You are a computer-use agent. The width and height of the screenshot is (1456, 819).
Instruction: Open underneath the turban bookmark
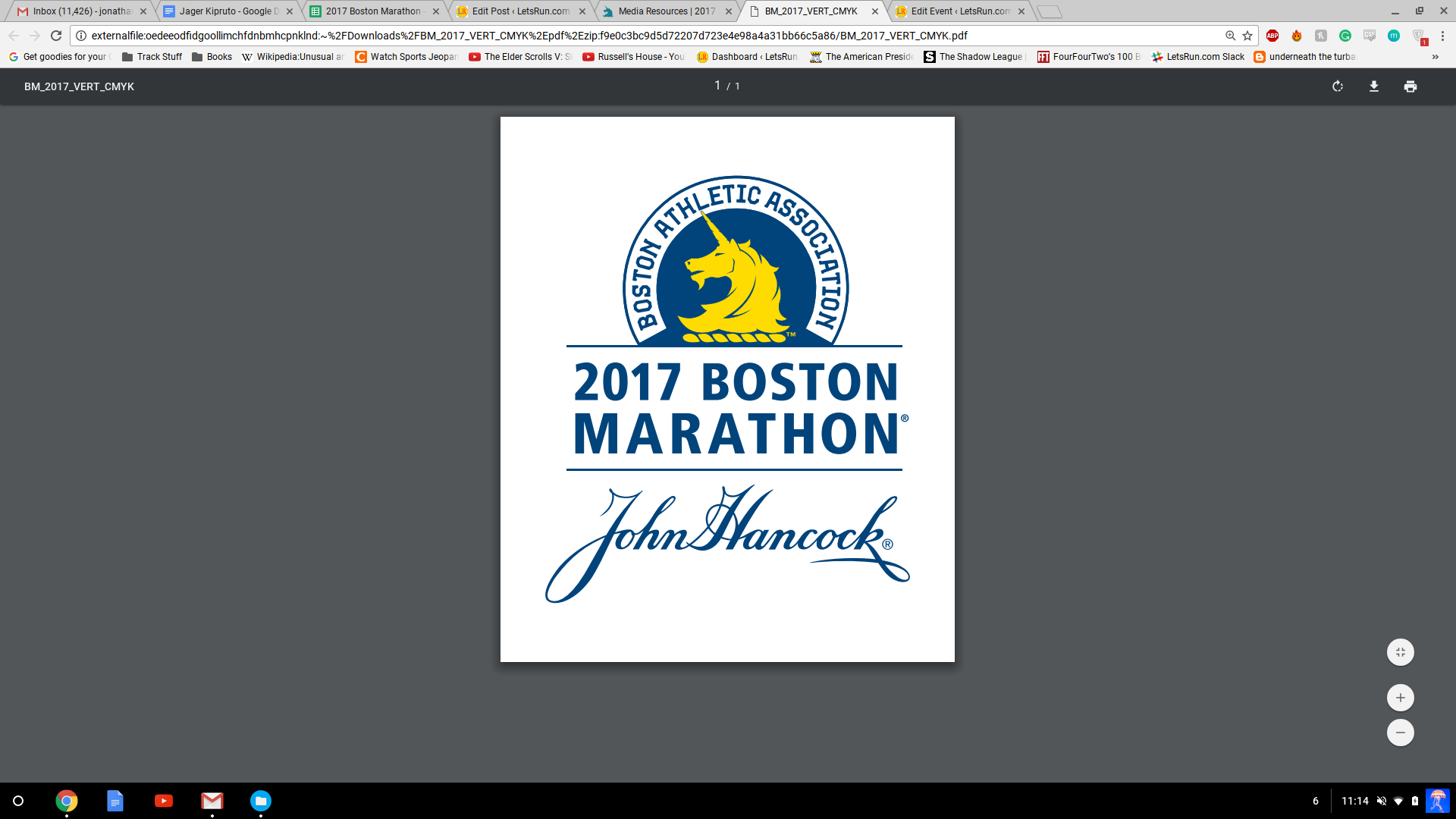[1305, 57]
